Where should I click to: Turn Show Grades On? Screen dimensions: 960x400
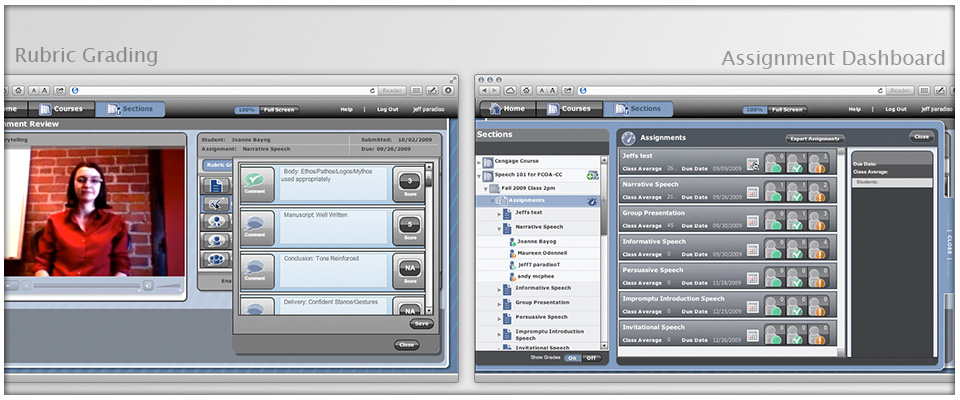[572, 358]
